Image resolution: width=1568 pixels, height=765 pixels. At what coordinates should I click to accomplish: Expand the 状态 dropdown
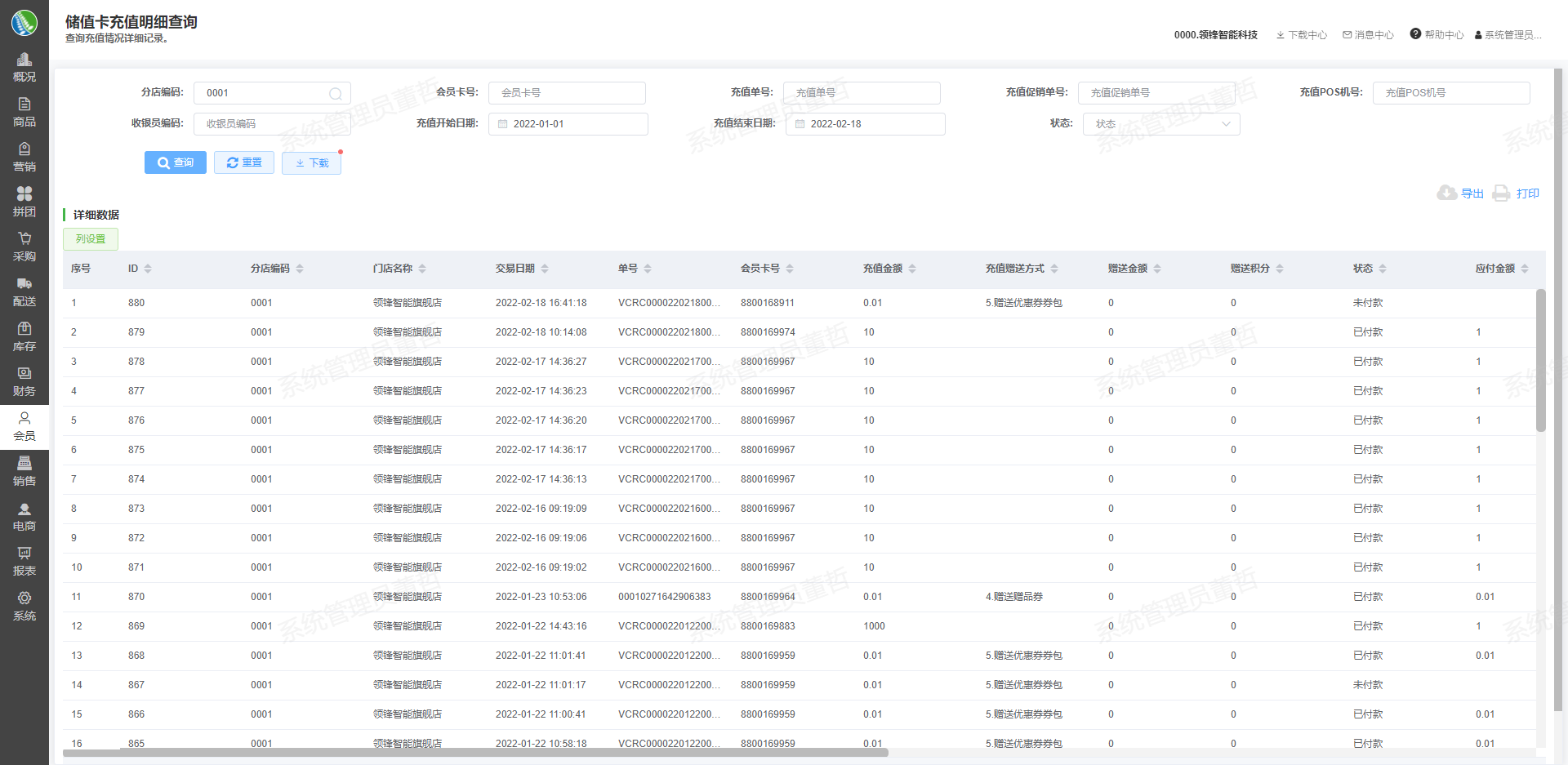pyautogui.click(x=1225, y=124)
